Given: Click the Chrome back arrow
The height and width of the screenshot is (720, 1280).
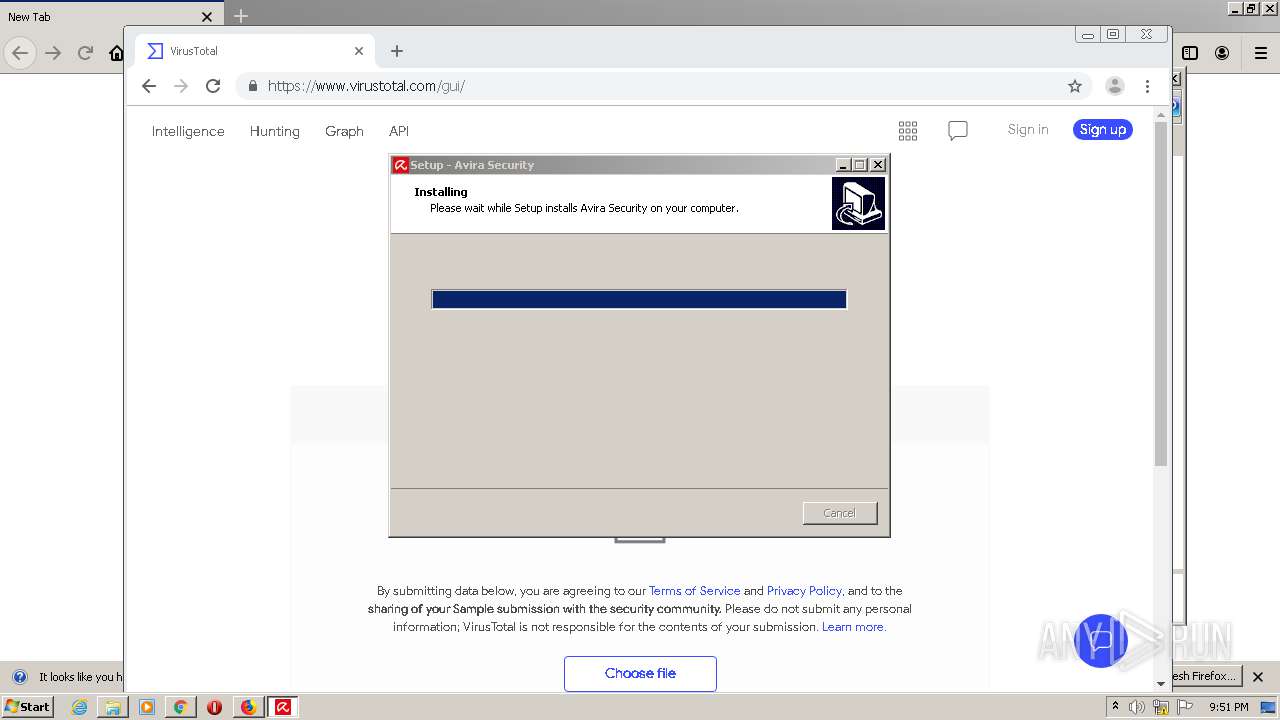Looking at the screenshot, I should [149, 86].
